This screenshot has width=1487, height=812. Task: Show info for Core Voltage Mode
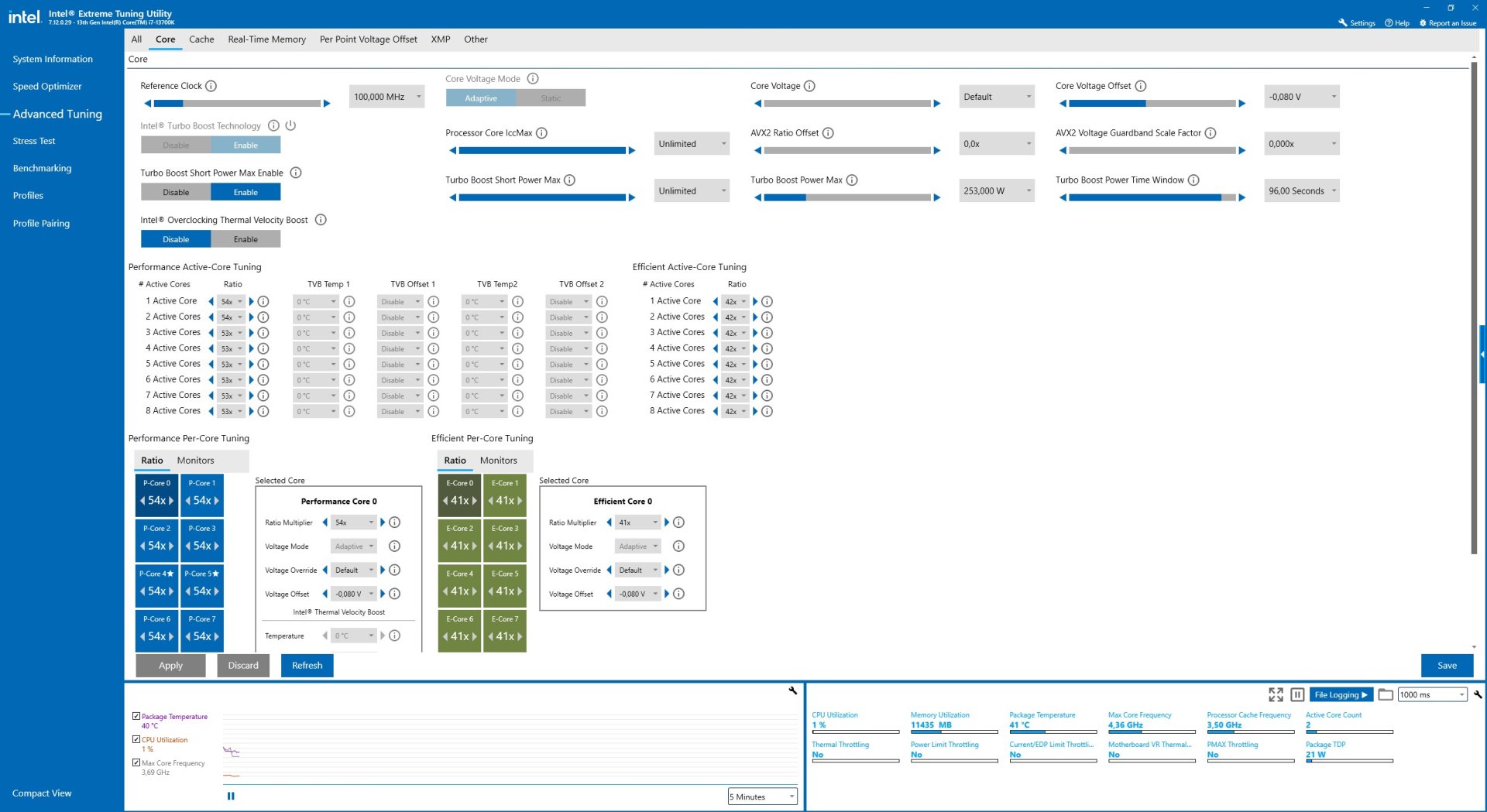point(533,79)
